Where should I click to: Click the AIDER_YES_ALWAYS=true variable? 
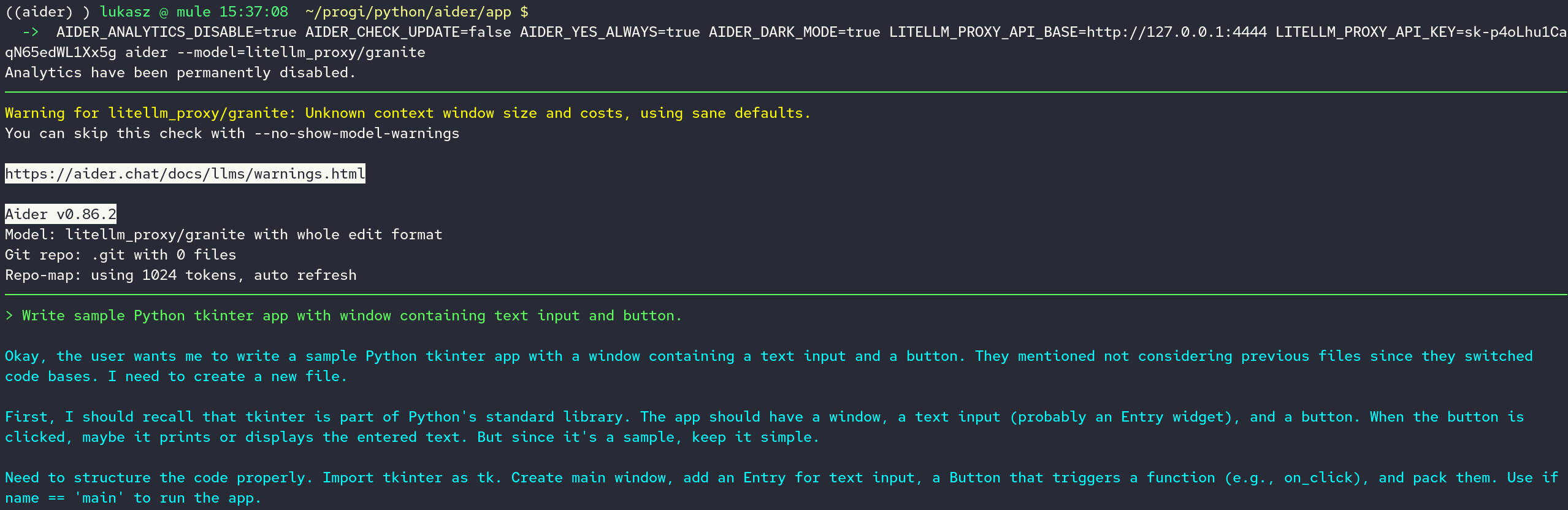coord(610,32)
